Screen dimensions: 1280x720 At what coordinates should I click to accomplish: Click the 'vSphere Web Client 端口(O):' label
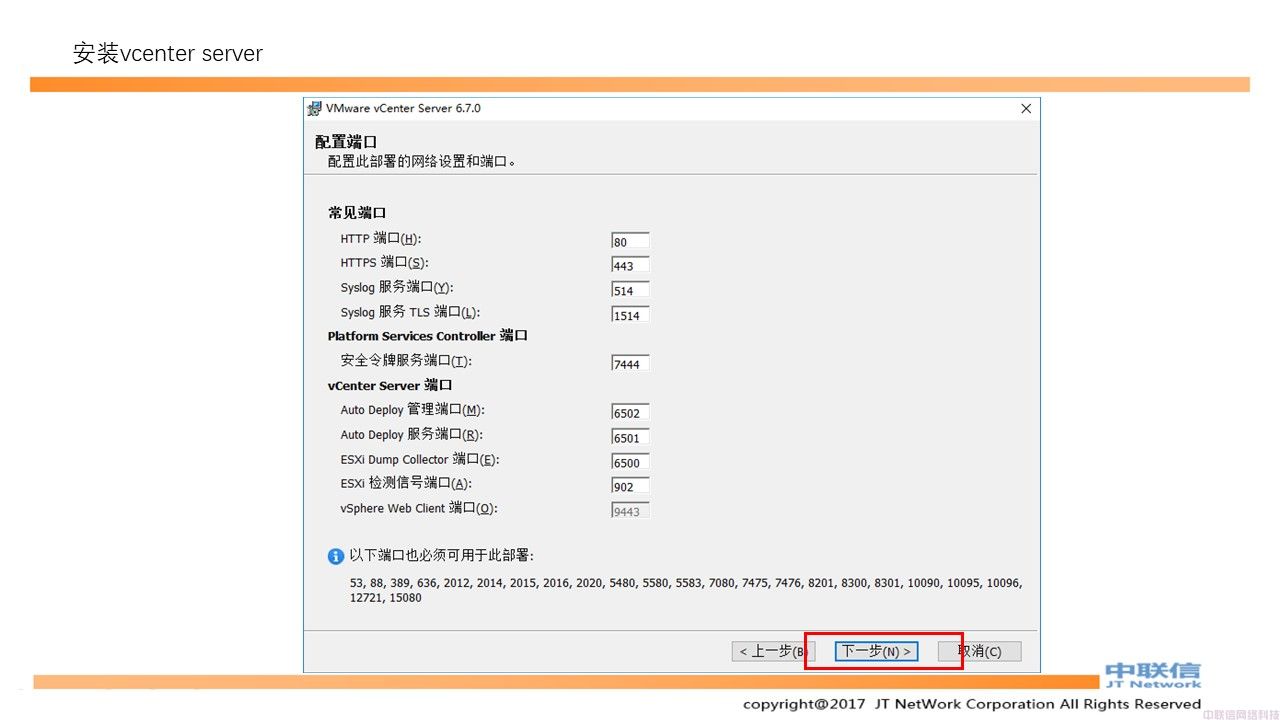pyautogui.click(x=419, y=508)
